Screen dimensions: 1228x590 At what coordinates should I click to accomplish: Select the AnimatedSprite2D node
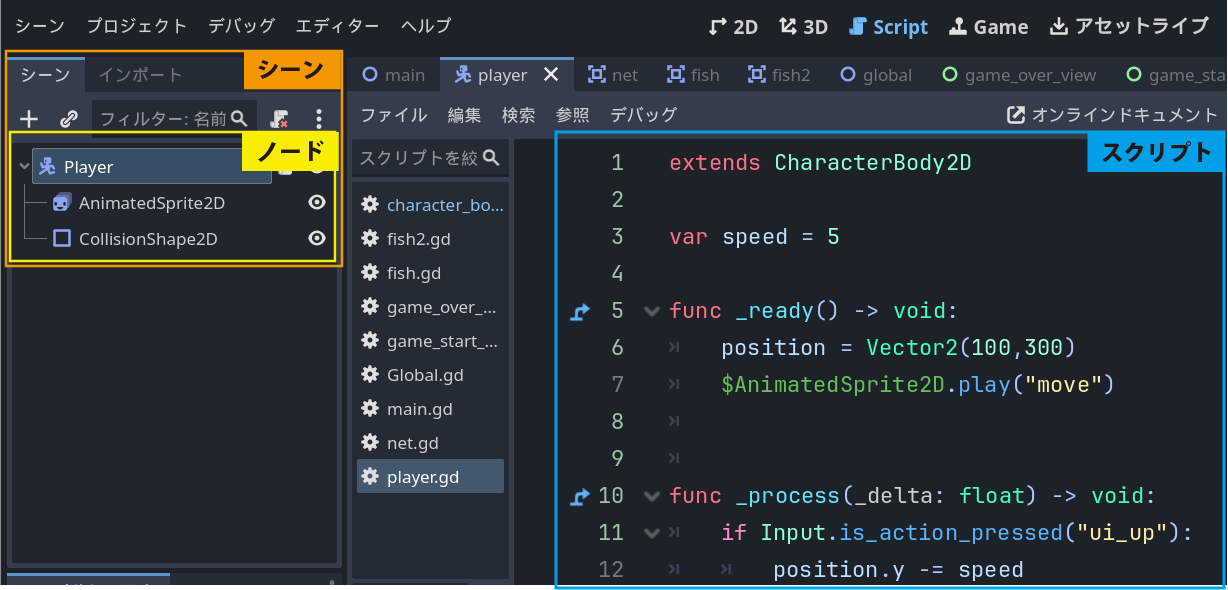[x=152, y=203]
